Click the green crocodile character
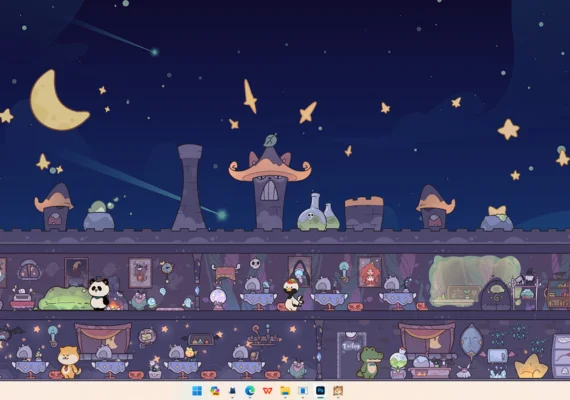The image size is (570, 400). [369, 363]
